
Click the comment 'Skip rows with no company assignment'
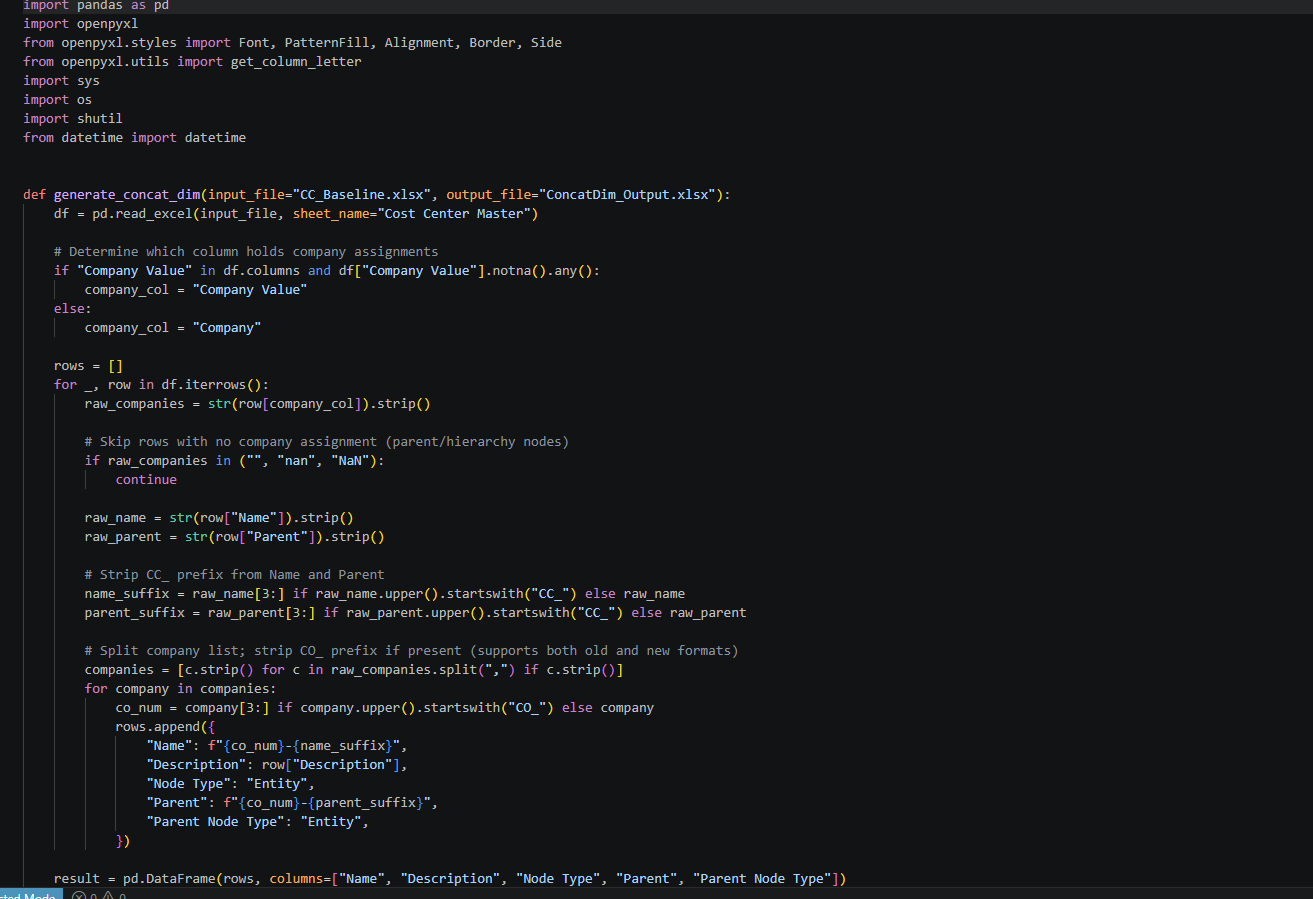[327, 442]
